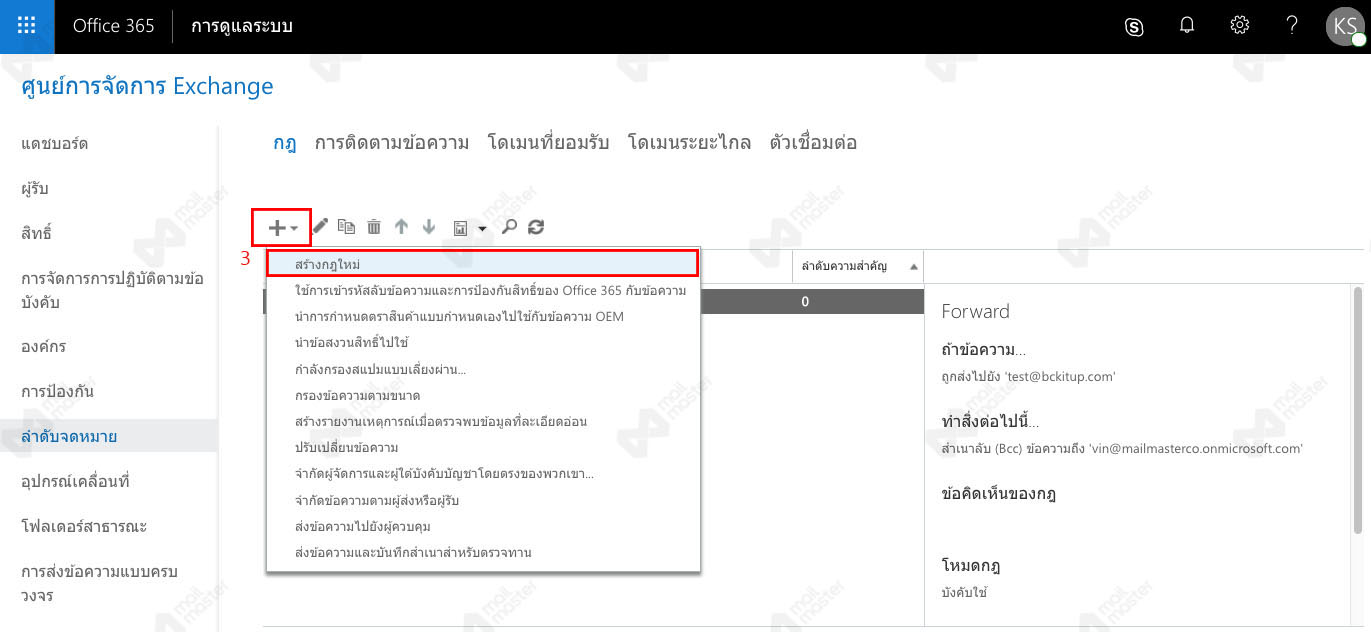Click the Bcc 'vin@mailmasterco.onmicrosoft.com' action text
The width and height of the screenshot is (1371, 632).
point(1123,449)
